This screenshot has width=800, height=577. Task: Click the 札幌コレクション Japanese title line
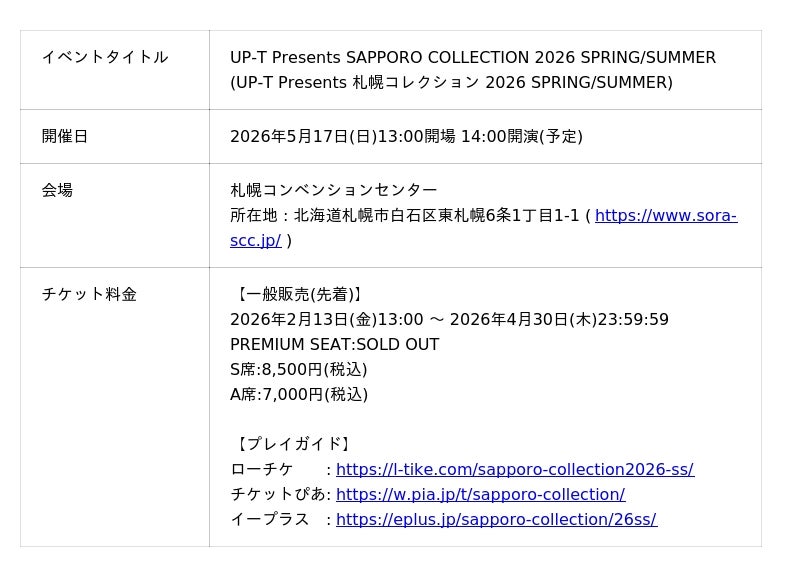click(451, 83)
